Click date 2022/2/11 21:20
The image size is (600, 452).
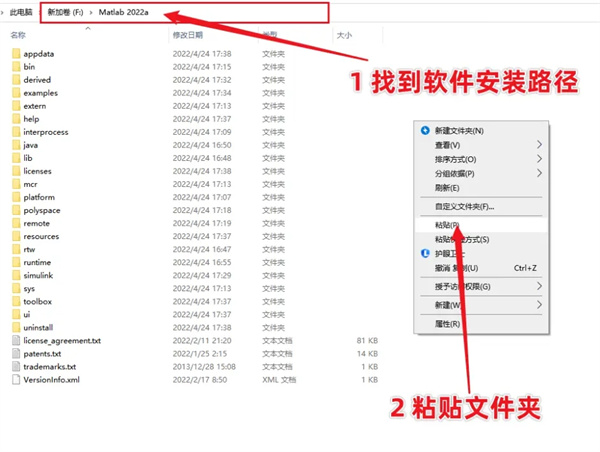tap(202, 341)
